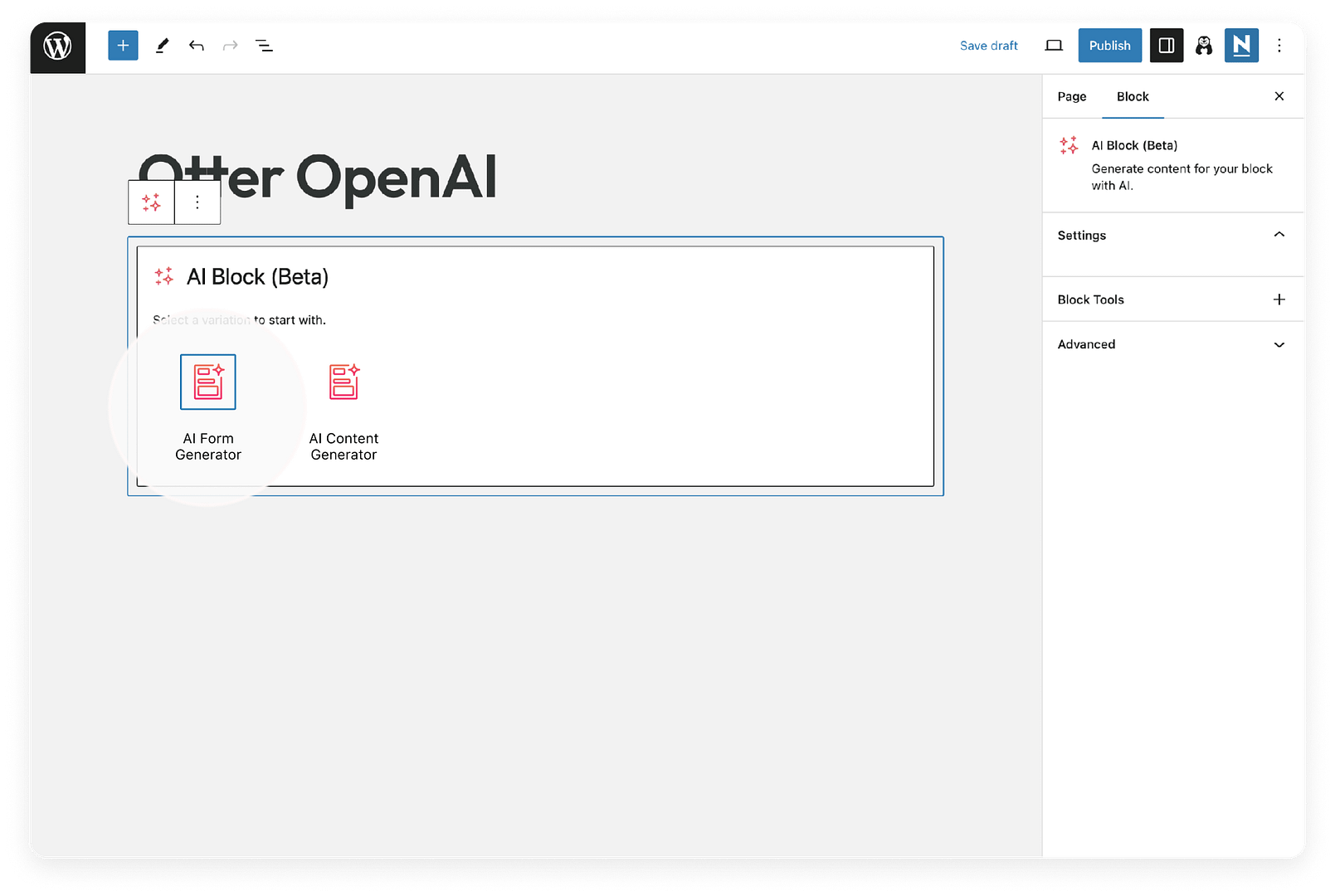Click the laptop preview icon
Image resolution: width=1335 pixels, height=896 pixels.
[1054, 46]
